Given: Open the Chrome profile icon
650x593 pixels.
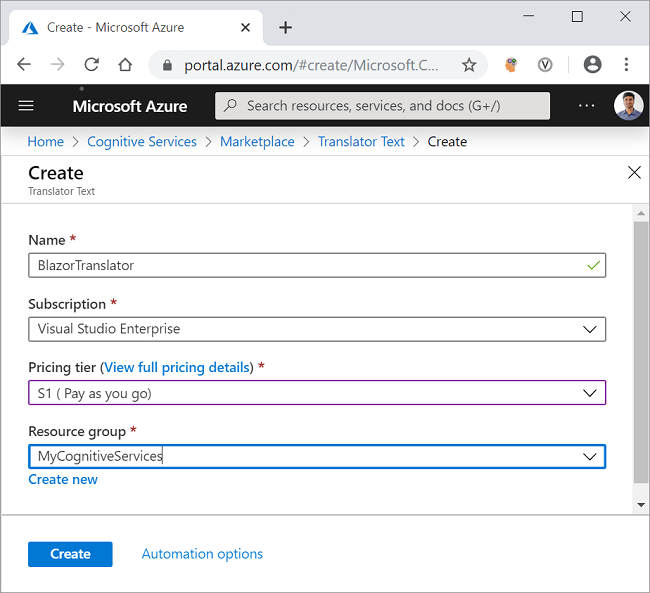Looking at the screenshot, I should click(592, 64).
